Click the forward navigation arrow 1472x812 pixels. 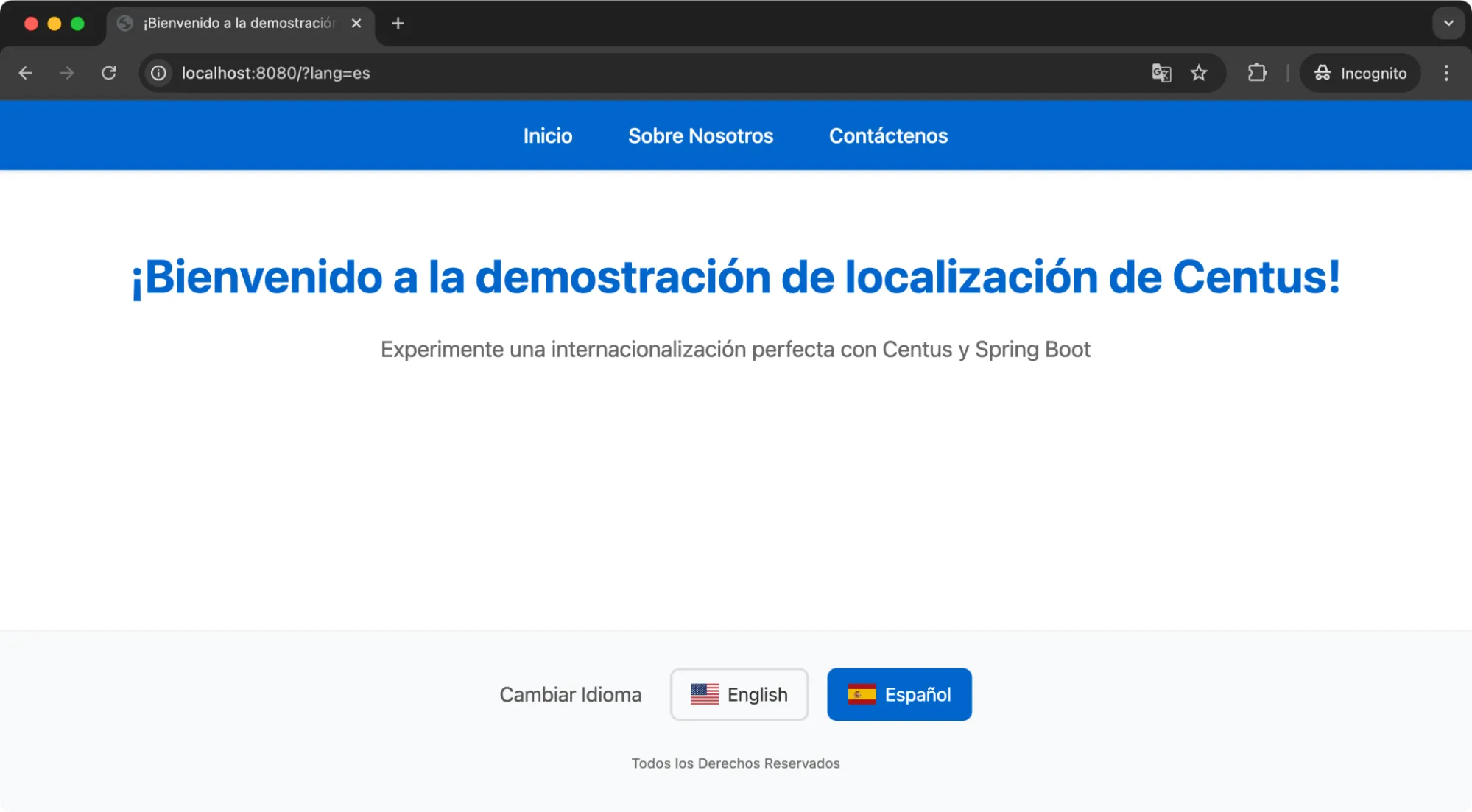click(67, 73)
